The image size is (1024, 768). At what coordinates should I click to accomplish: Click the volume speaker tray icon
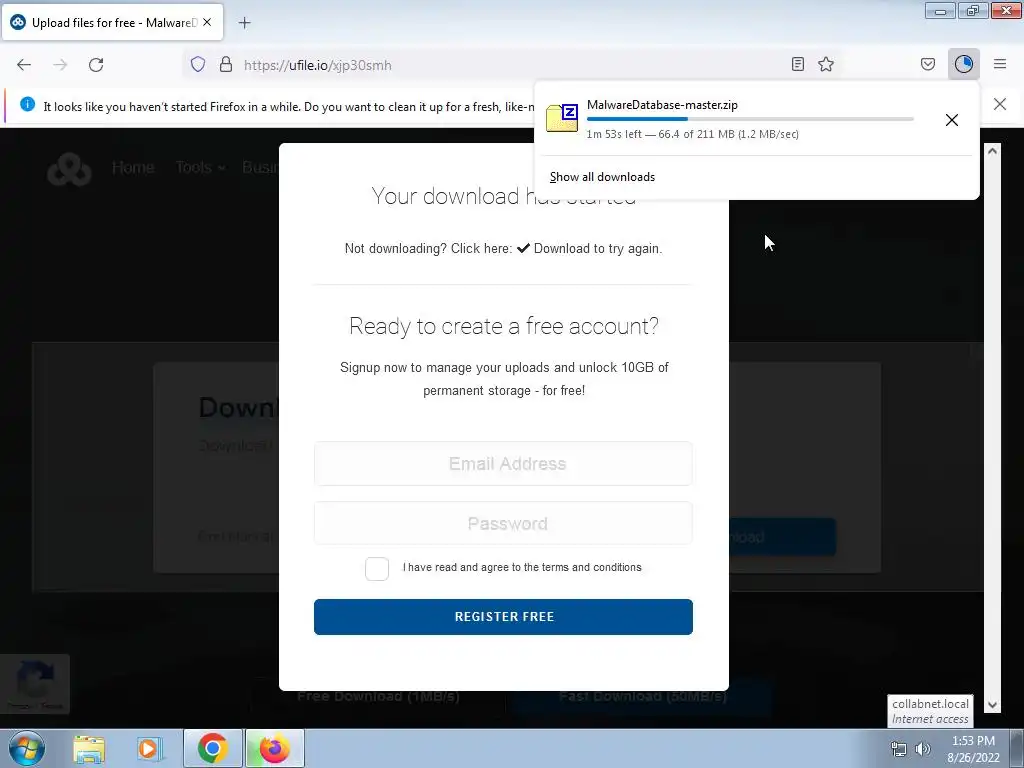922,749
